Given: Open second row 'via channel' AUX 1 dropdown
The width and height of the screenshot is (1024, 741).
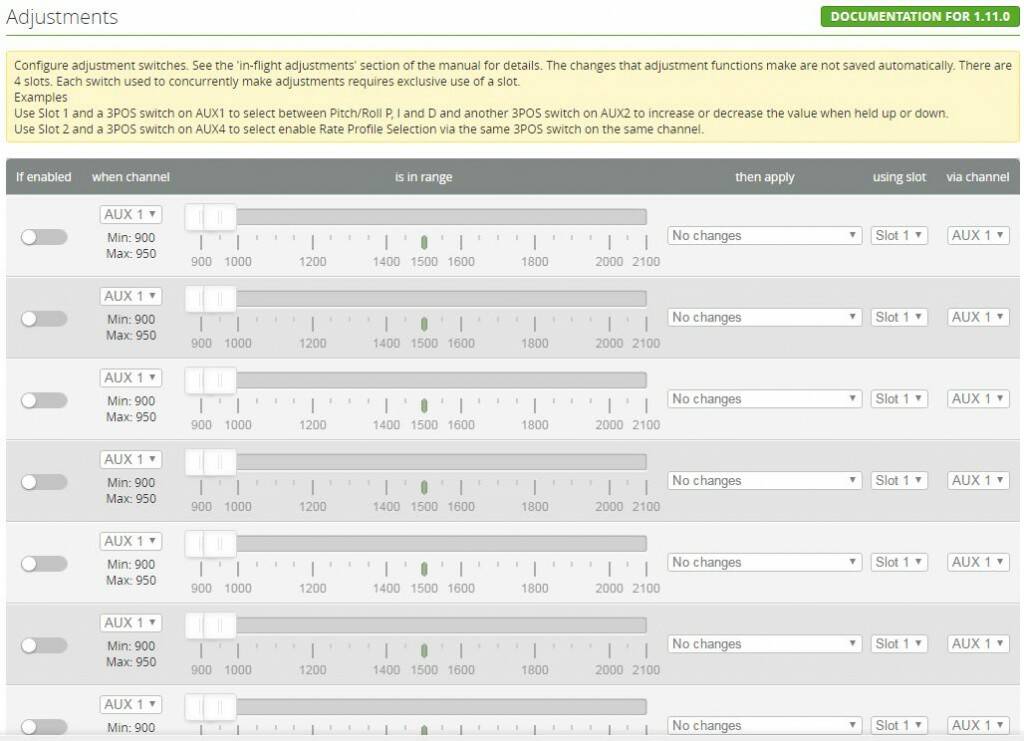Looking at the screenshot, I should (978, 317).
